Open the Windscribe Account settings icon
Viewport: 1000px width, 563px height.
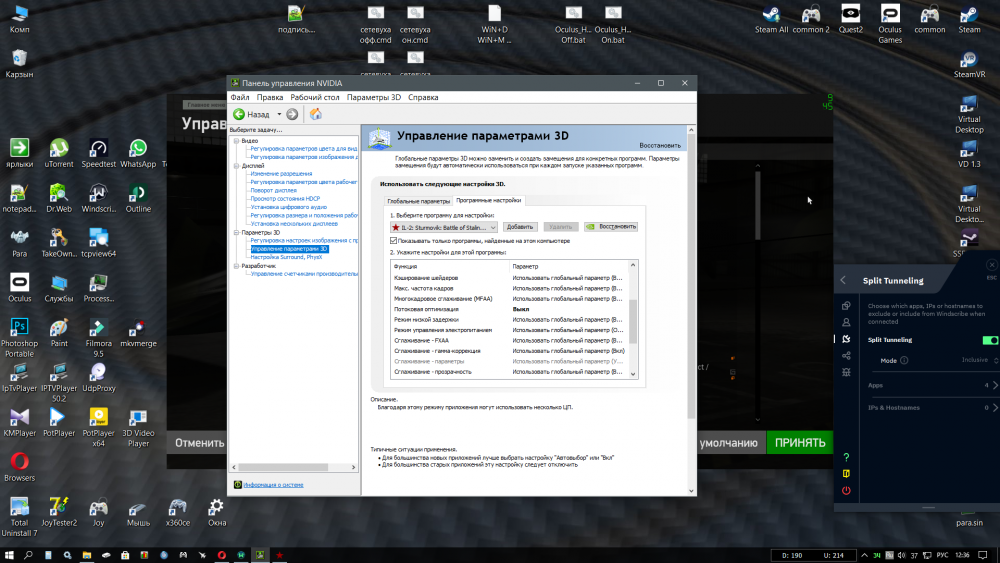[x=846, y=322]
